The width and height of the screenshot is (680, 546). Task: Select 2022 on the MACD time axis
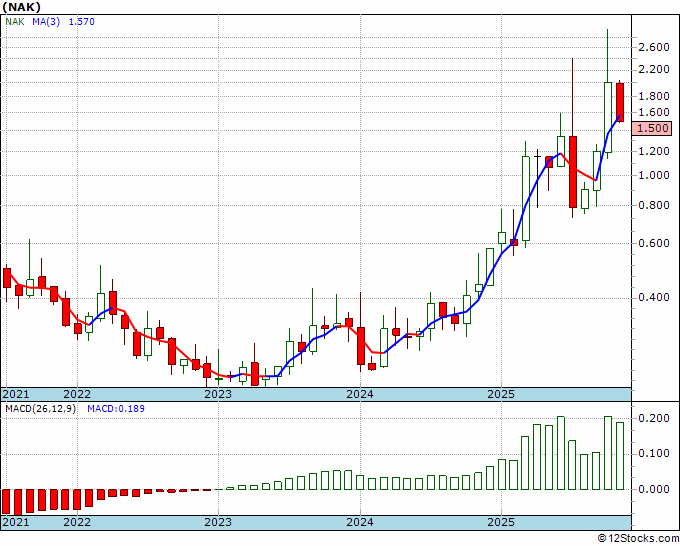pyautogui.click(x=77, y=522)
